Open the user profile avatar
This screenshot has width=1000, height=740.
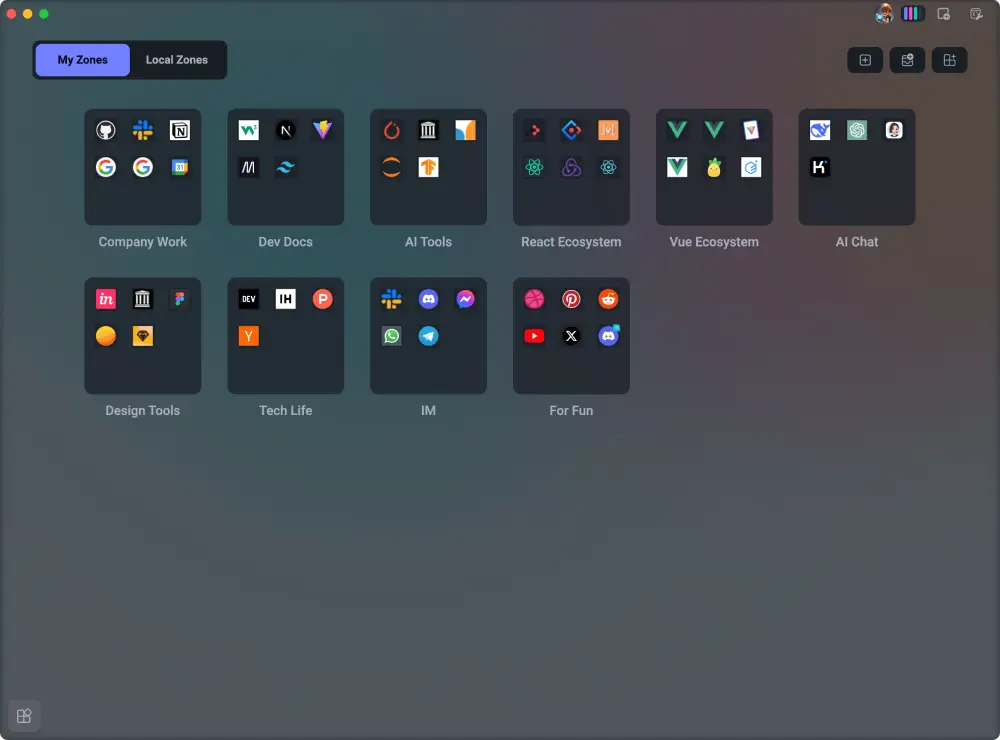click(x=884, y=14)
